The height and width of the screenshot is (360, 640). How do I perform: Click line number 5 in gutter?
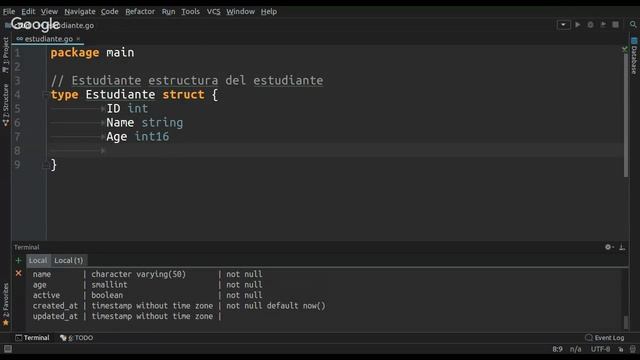[17, 109]
